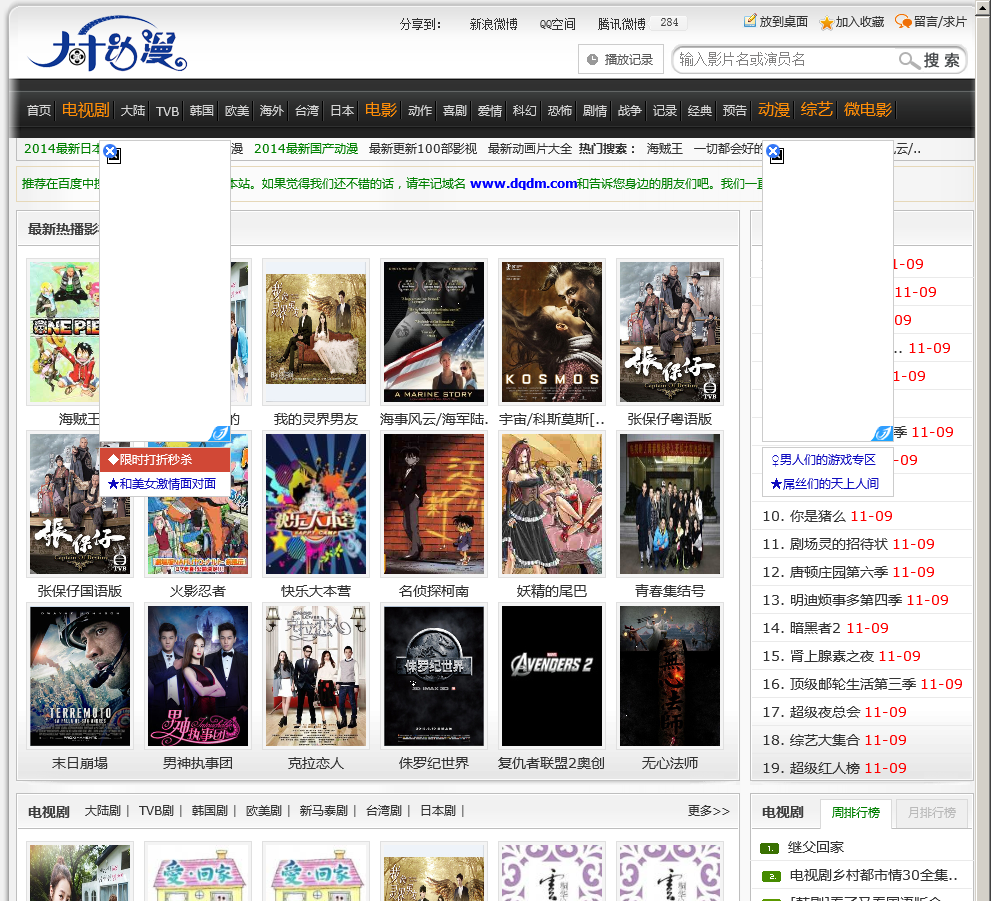
Task: Share to QQ空间
Action: point(557,24)
